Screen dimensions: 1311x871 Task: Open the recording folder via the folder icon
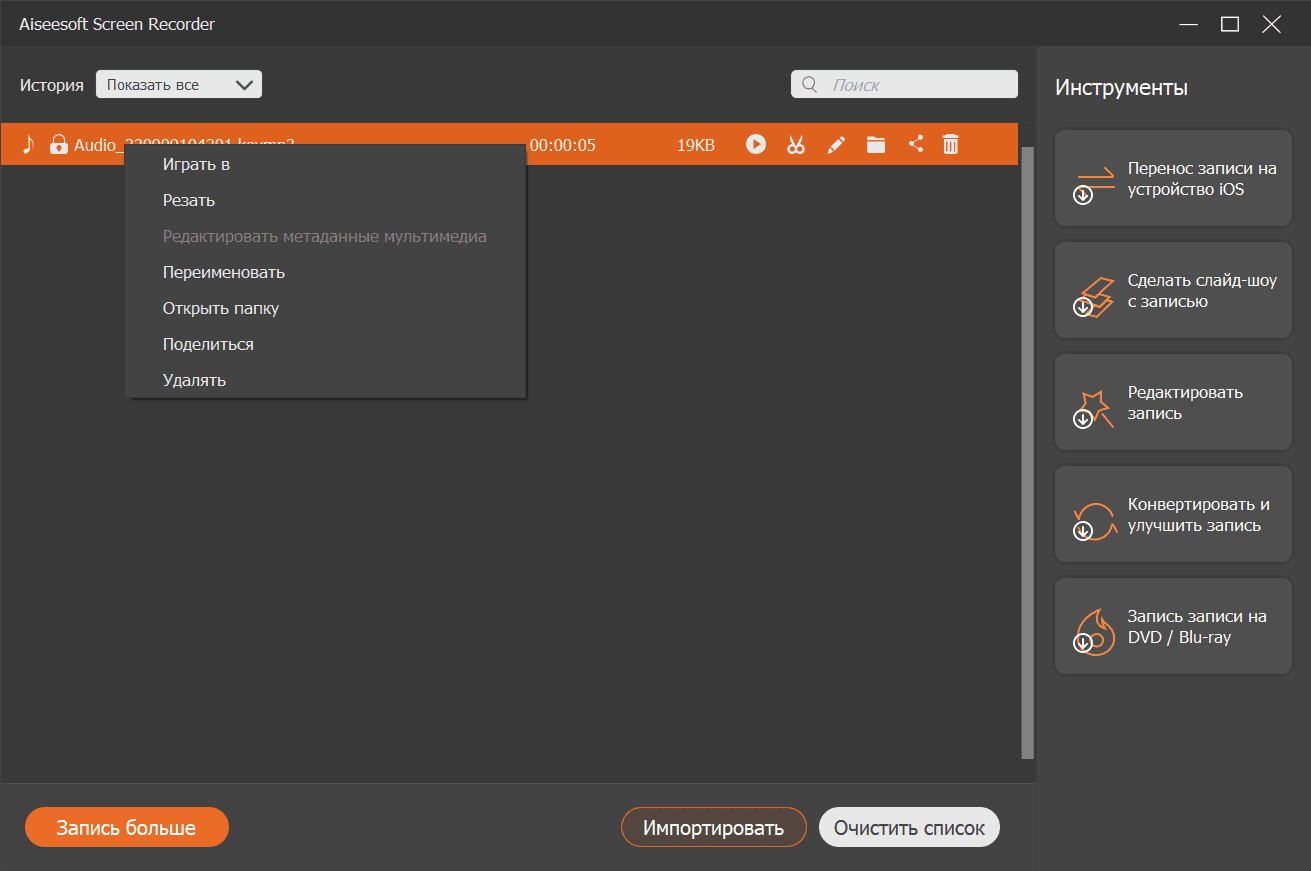[876, 145]
